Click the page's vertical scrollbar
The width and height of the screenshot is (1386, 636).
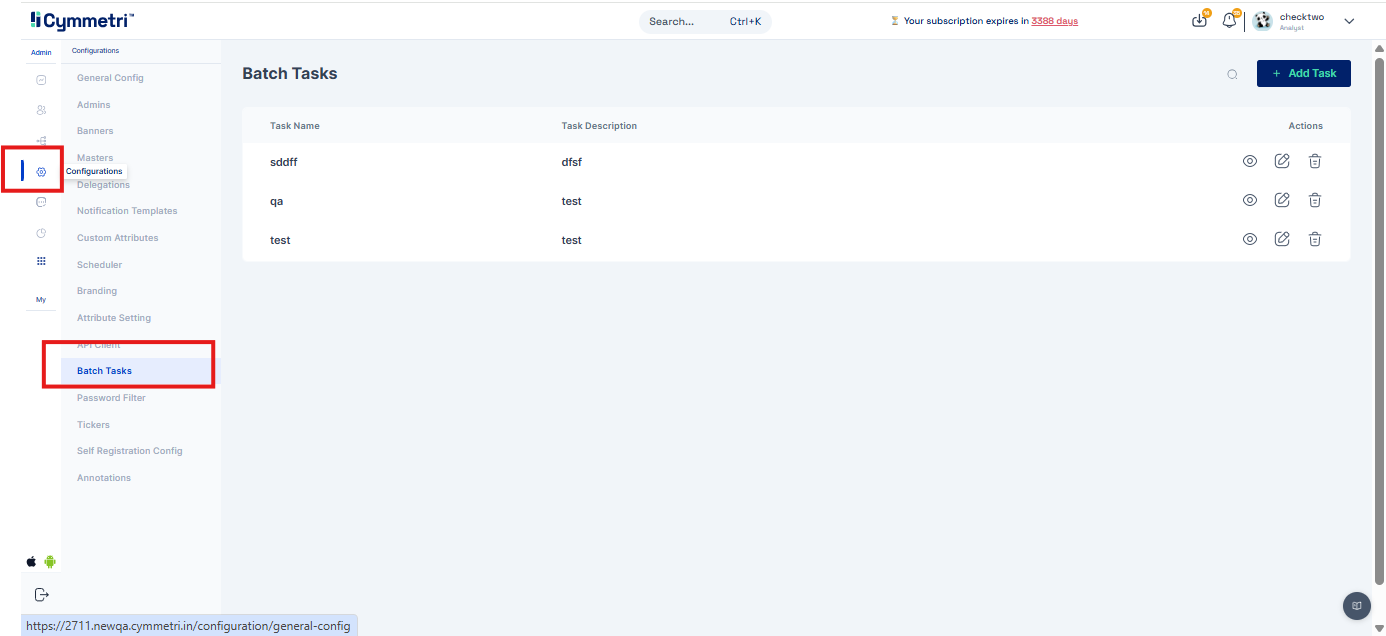(x=1379, y=300)
